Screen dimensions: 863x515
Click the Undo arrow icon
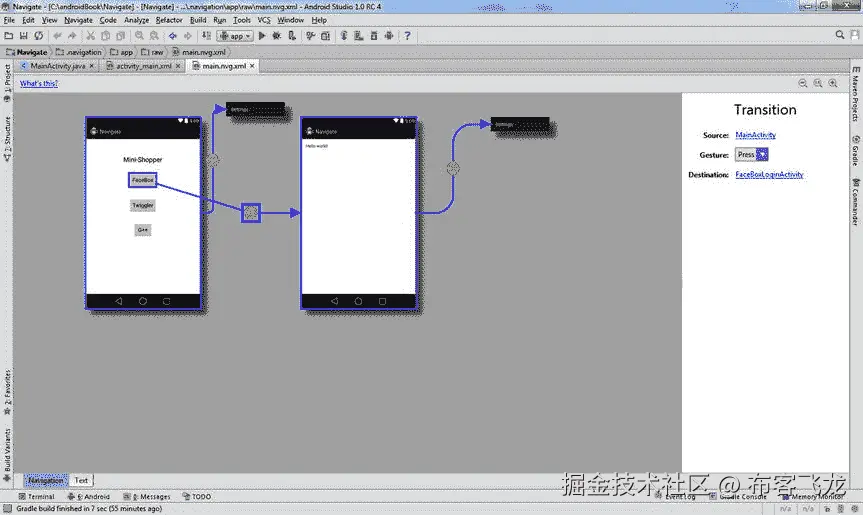point(57,36)
